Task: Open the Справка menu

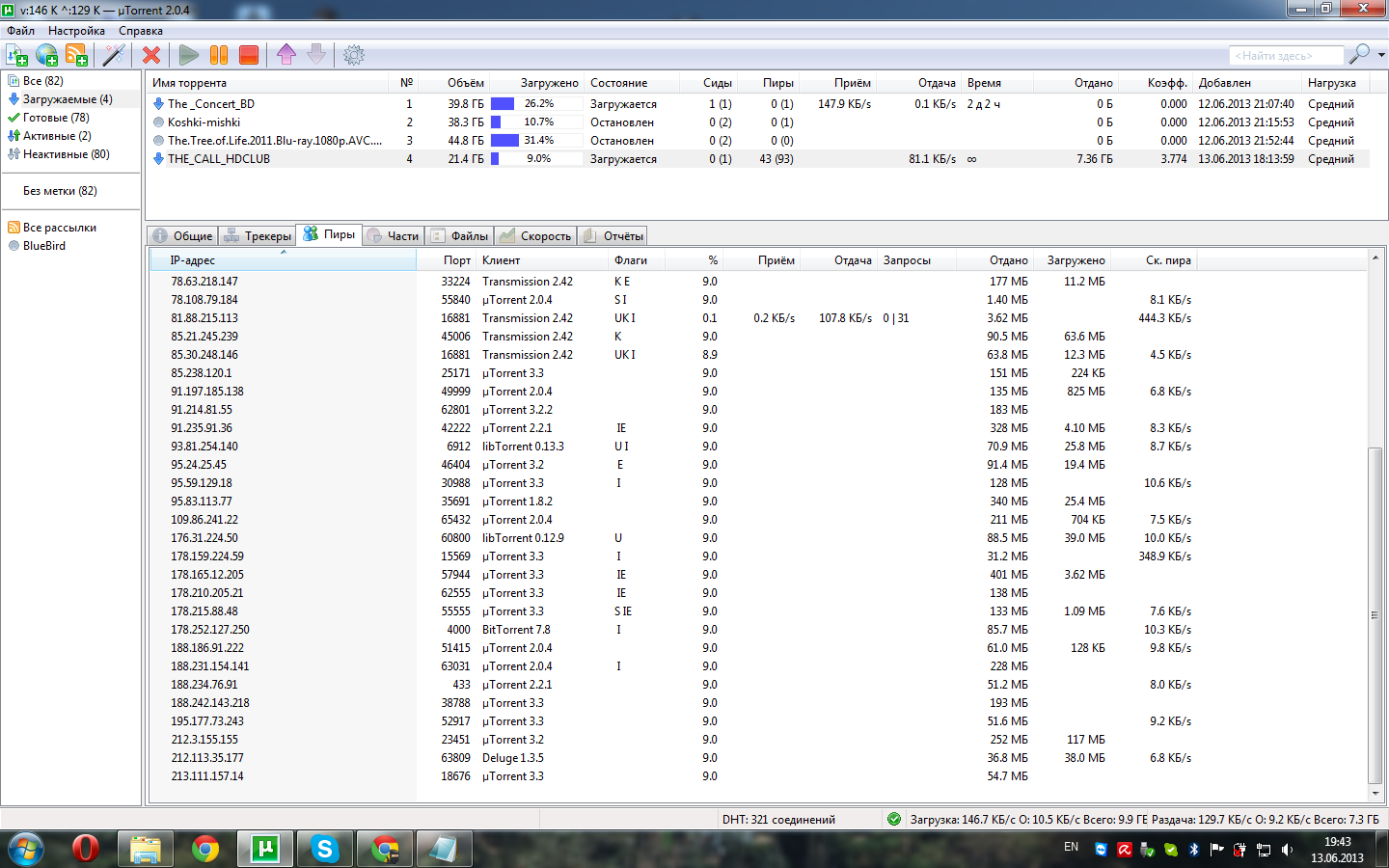Action: 141,31
